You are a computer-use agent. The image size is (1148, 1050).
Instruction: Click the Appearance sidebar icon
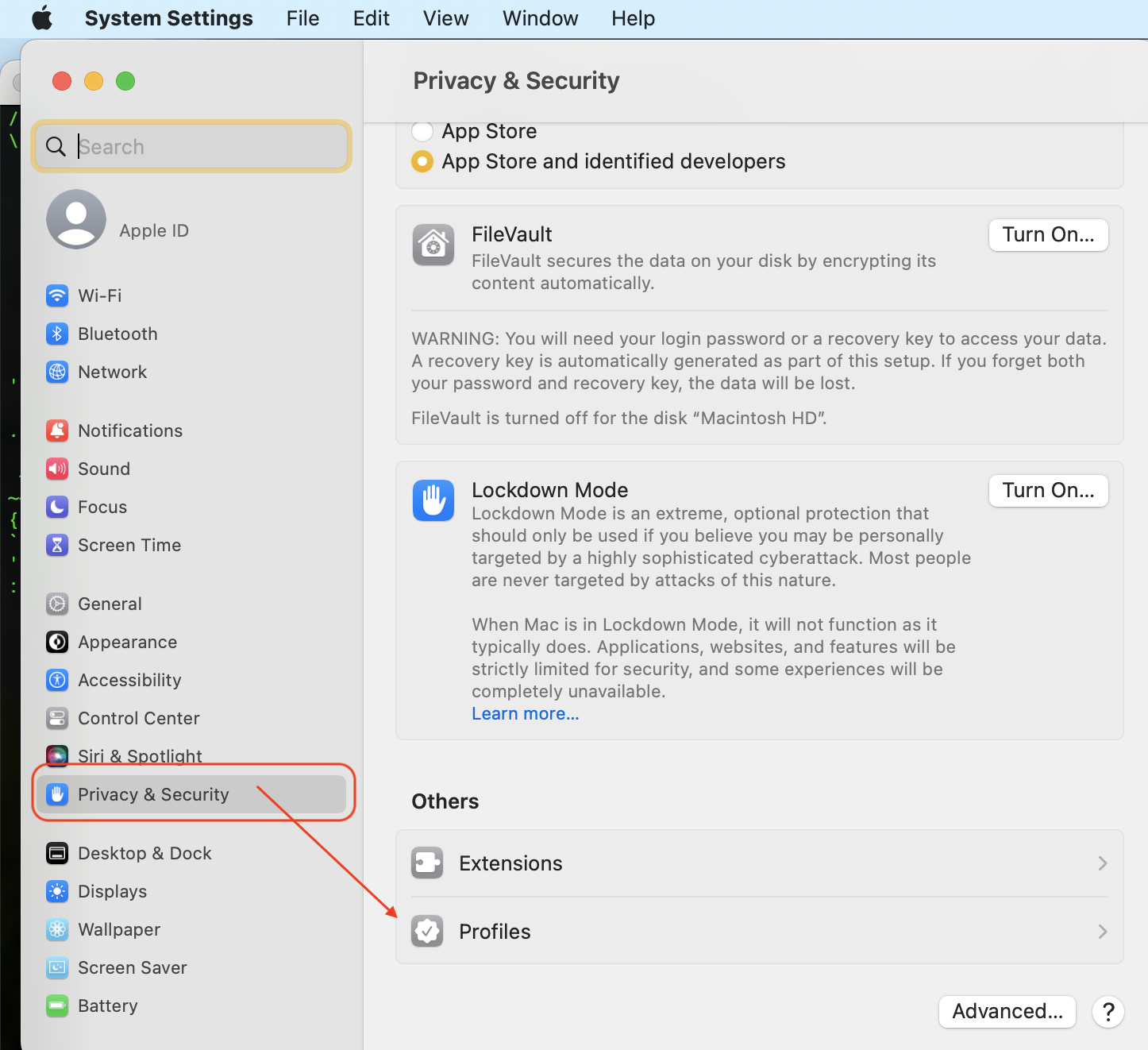tap(57, 642)
